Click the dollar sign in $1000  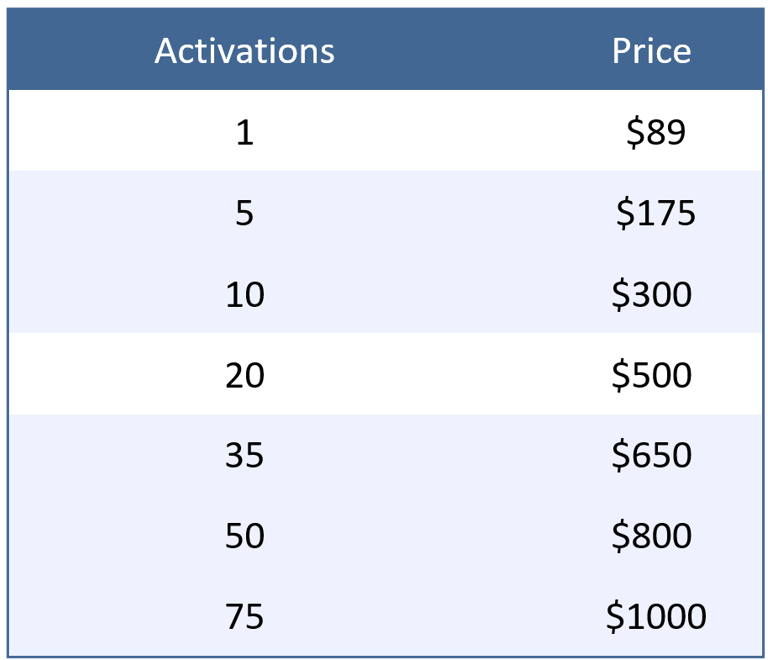pos(615,616)
